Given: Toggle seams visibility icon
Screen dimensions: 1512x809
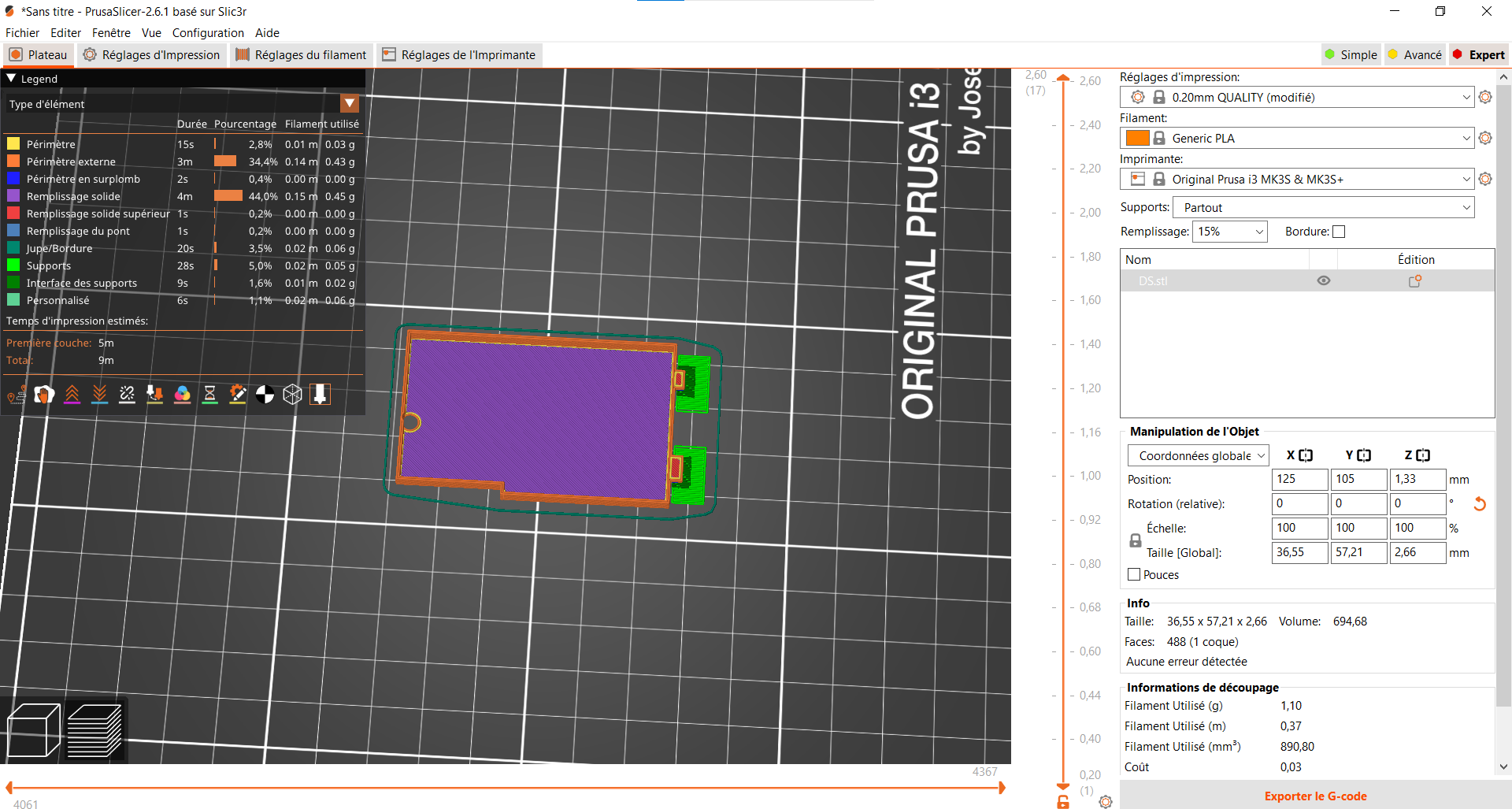Looking at the screenshot, I should [x=127, y=395].
